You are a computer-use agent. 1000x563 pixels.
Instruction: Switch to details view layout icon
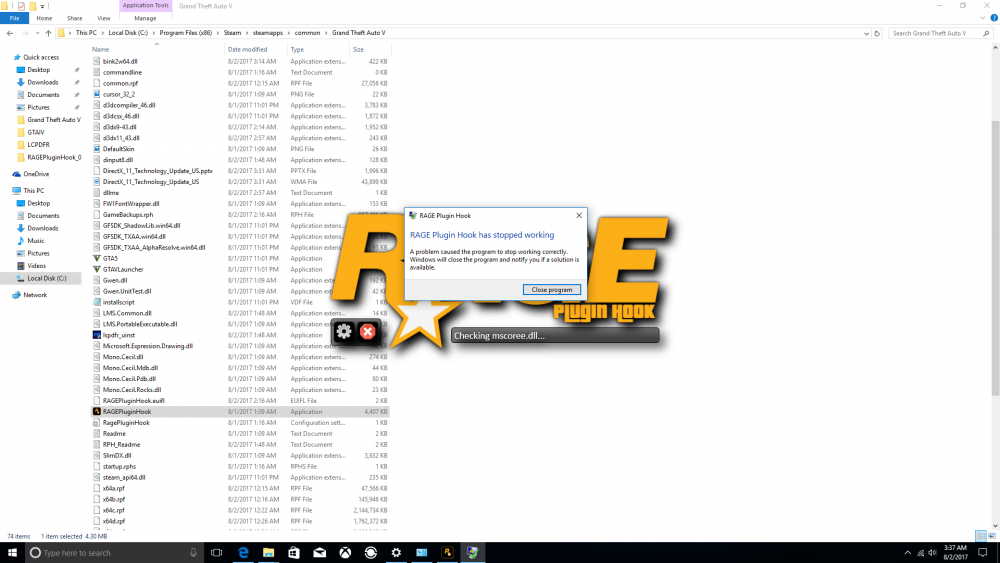point(981,536)
